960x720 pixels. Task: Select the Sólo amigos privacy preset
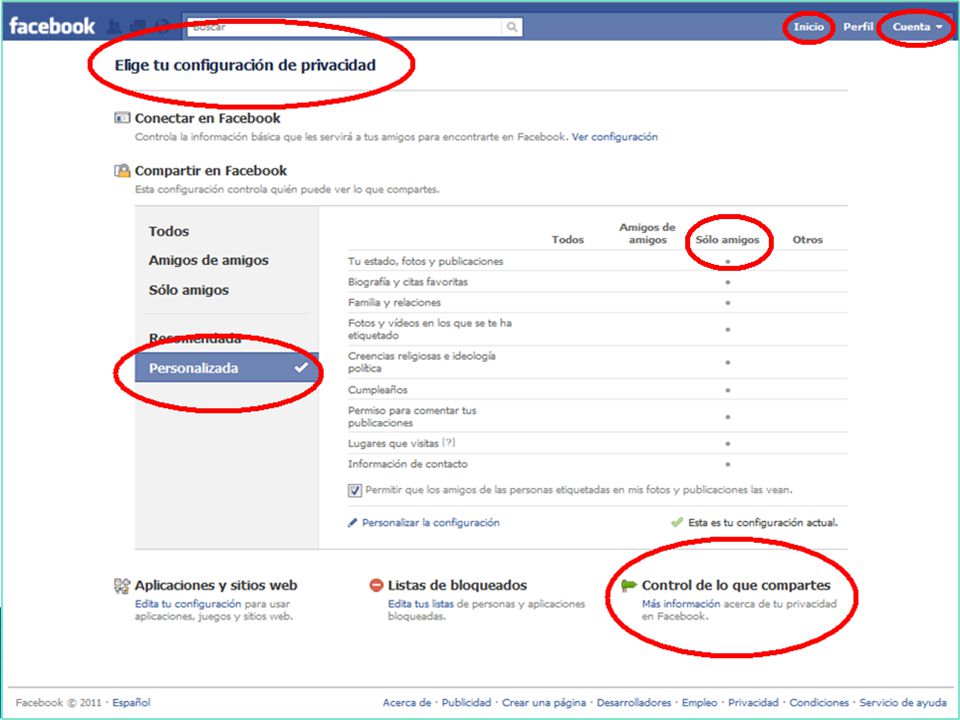point(189,290)
